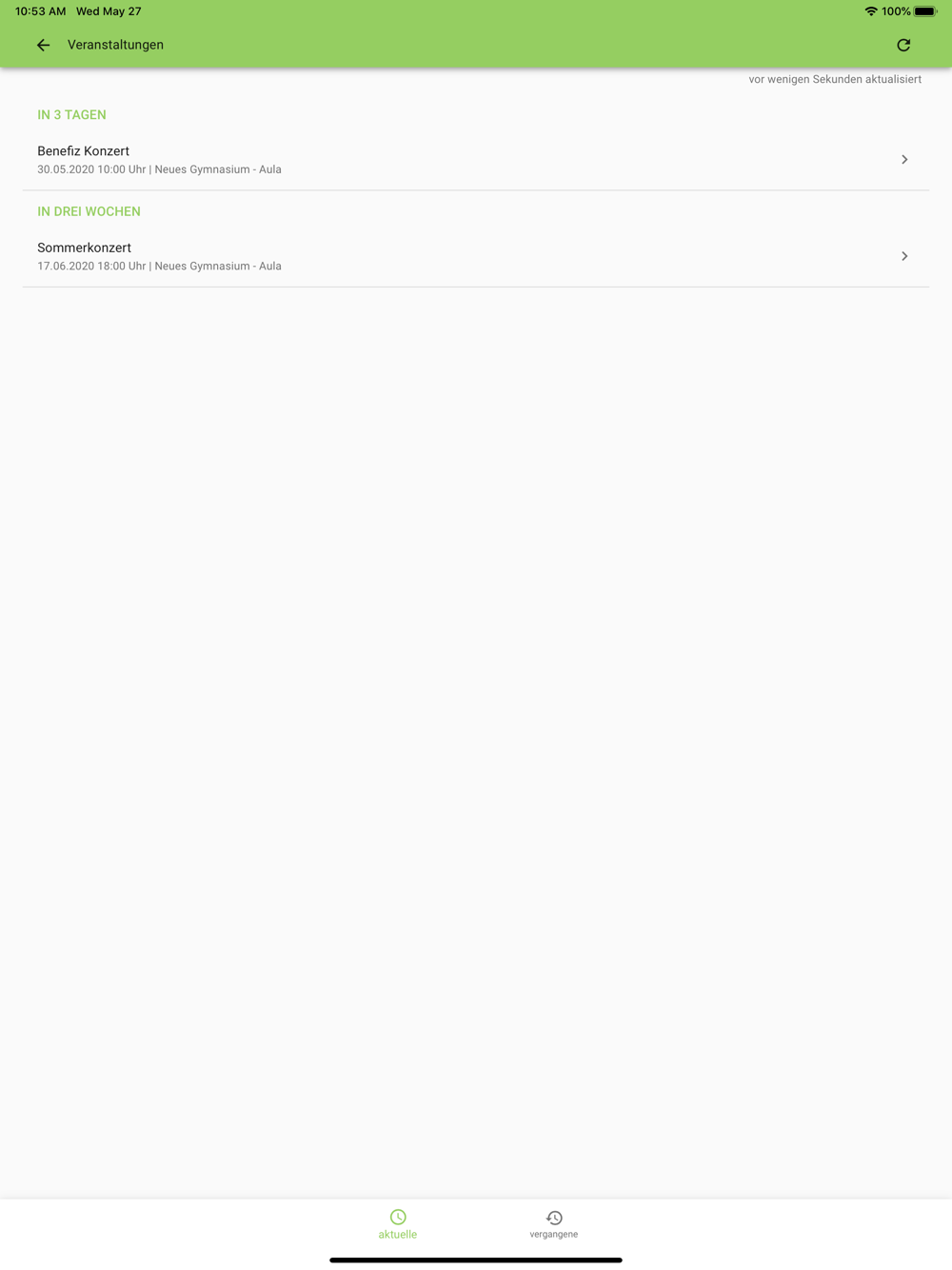Switch to the vergangene tab label
This screenshot has width=952, height=1270.
[554, 1234]
